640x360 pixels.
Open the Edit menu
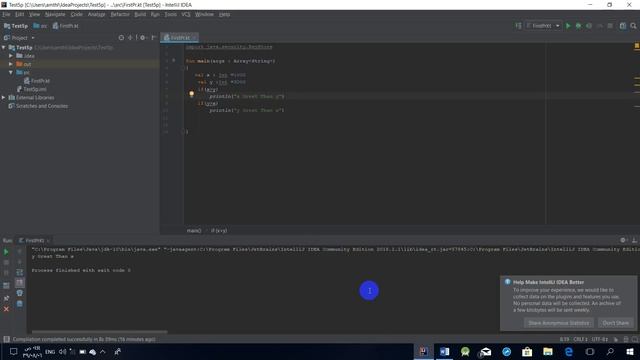[x=20, y=14]
